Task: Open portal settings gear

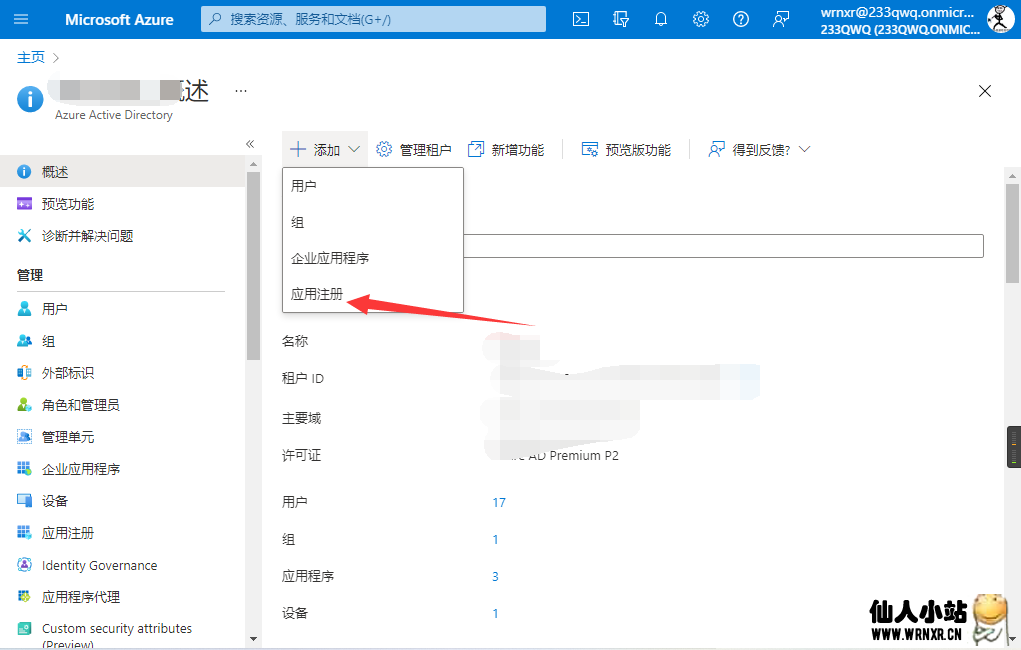Action: 701,20
